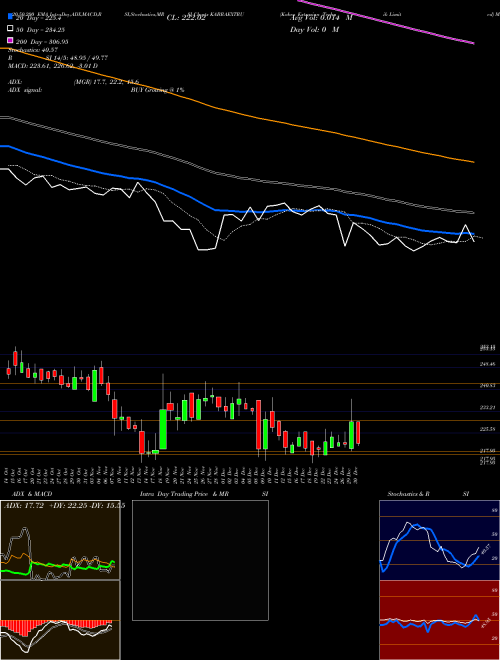Click the 'Avg Vol: 0.014 M' label

click(x=321, y=17)
